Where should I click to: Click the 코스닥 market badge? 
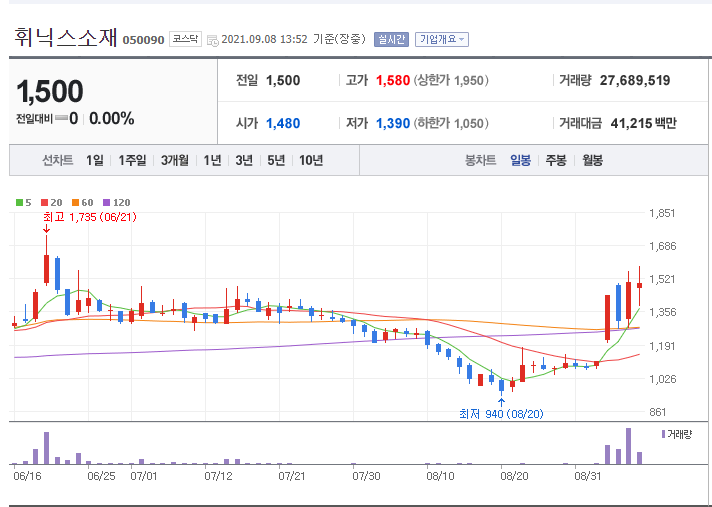(185, 39)
